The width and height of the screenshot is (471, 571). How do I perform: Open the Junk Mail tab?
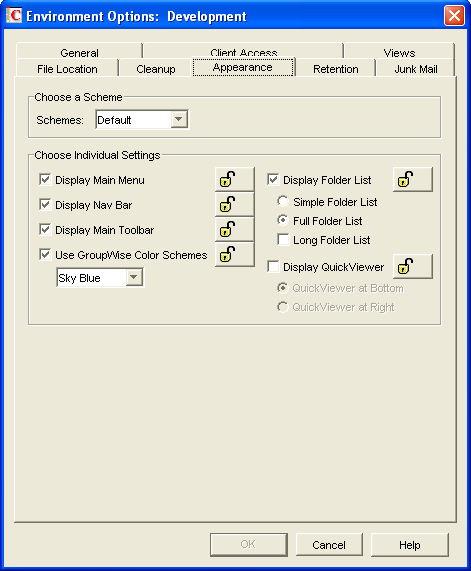(x=416, y=68)
